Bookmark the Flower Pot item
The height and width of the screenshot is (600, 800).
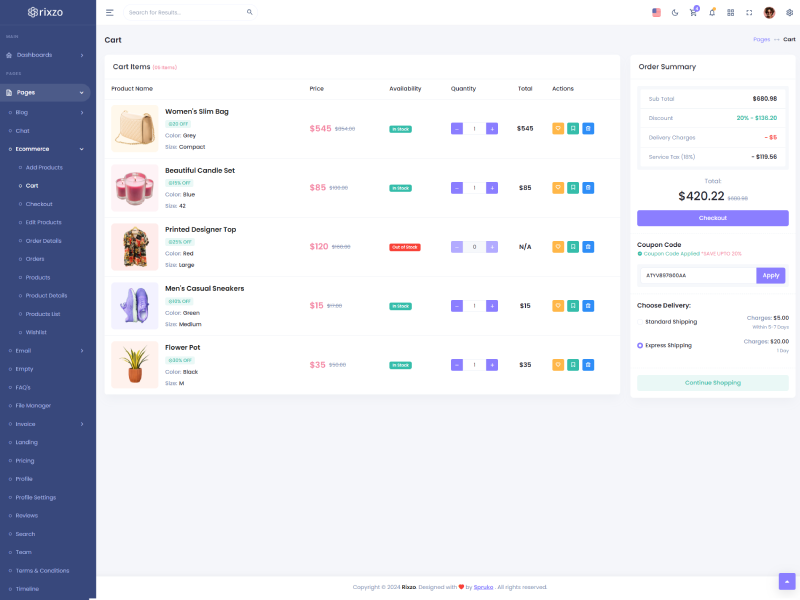pos(573,365)
